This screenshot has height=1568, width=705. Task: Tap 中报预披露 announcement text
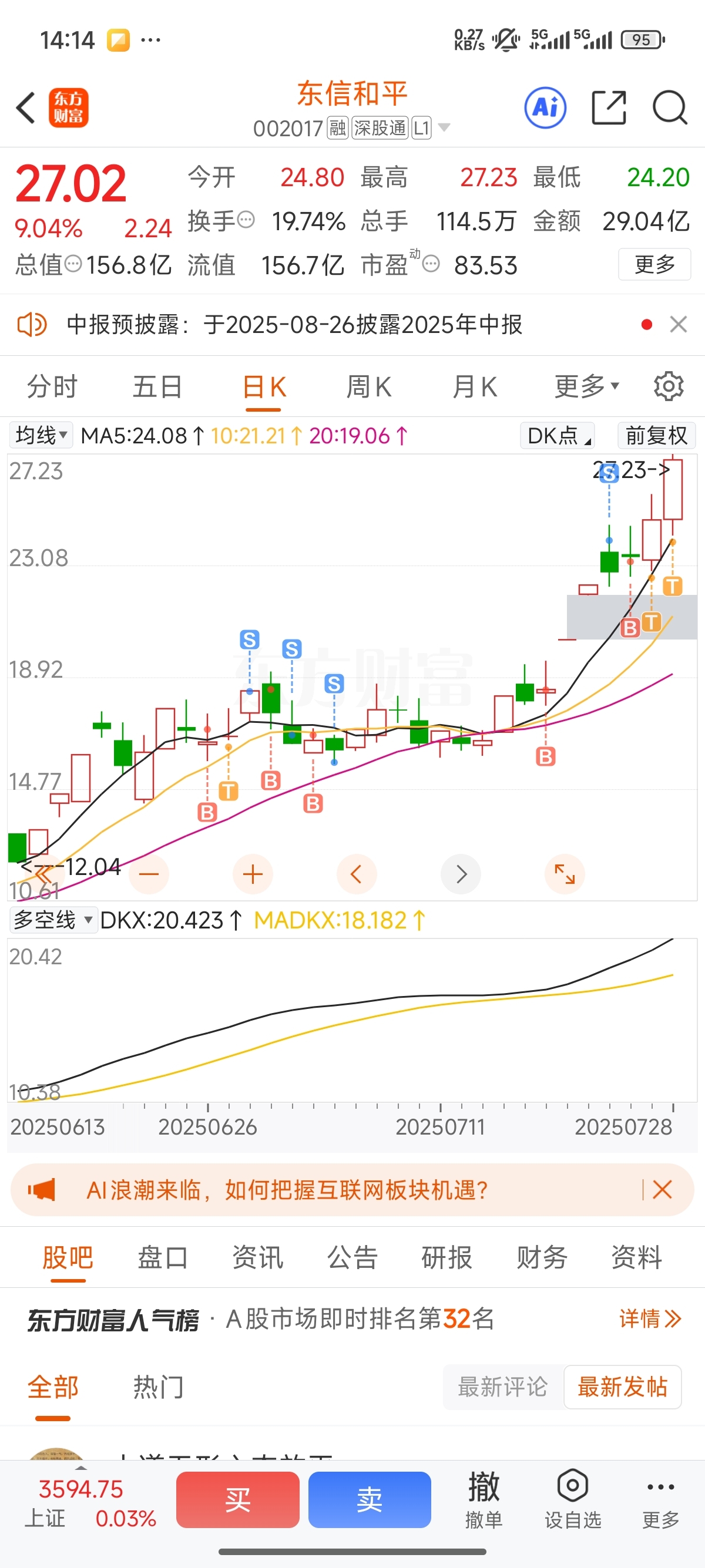pos(295,324)
